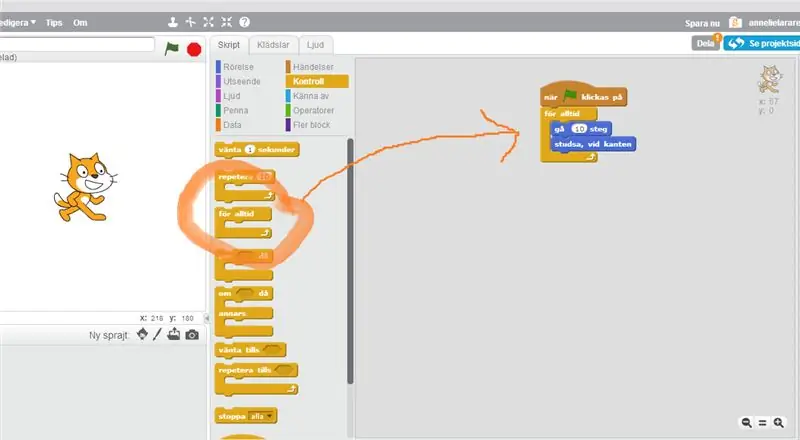The image size is (800, 440).
Task: Select the Utseende block category
Action: [242, 81]
